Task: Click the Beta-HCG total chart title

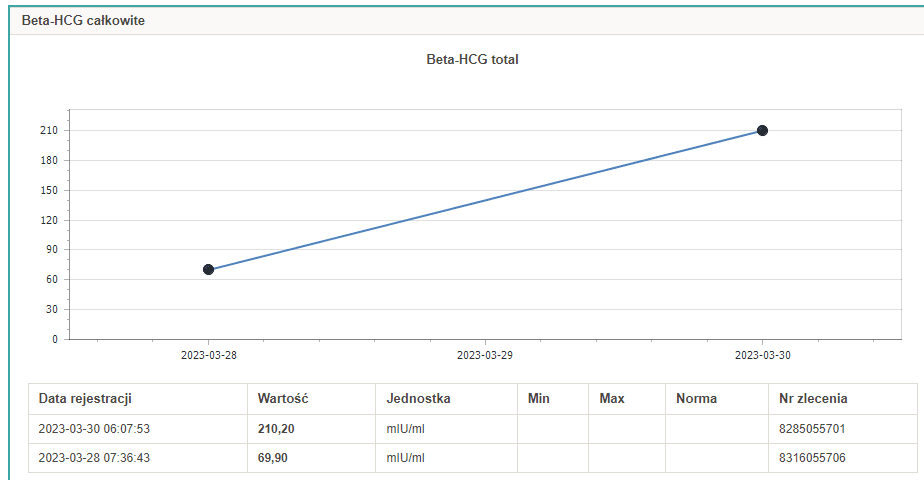Action: point(472,59)
